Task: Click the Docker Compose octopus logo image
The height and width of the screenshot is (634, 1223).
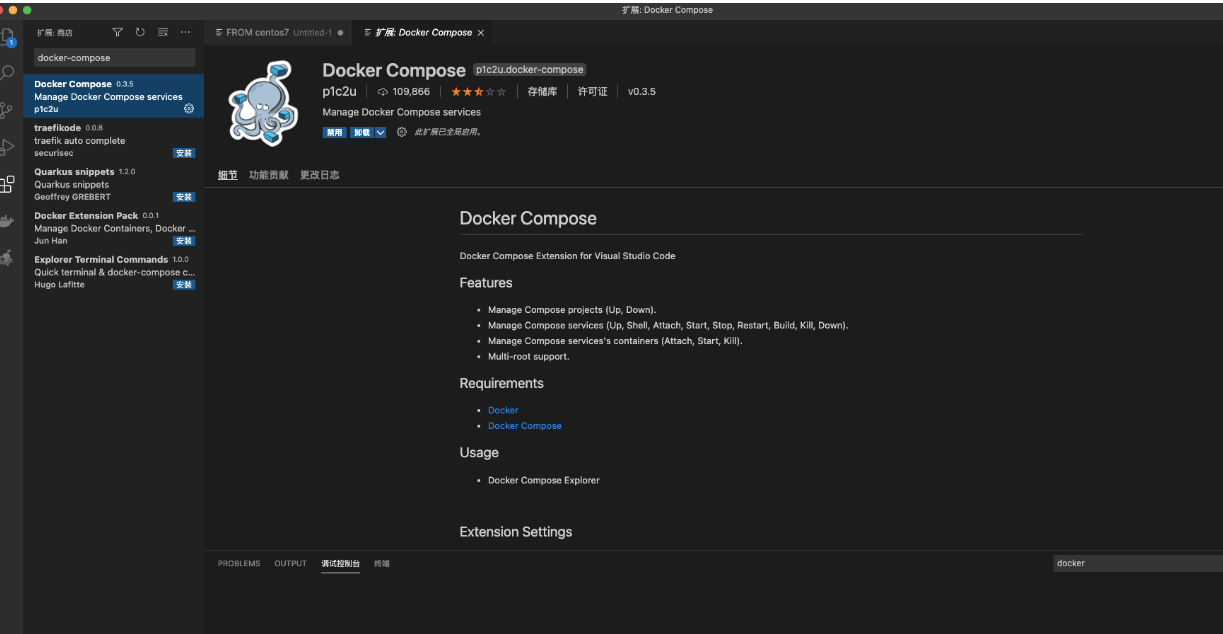Action: (265, 102)
